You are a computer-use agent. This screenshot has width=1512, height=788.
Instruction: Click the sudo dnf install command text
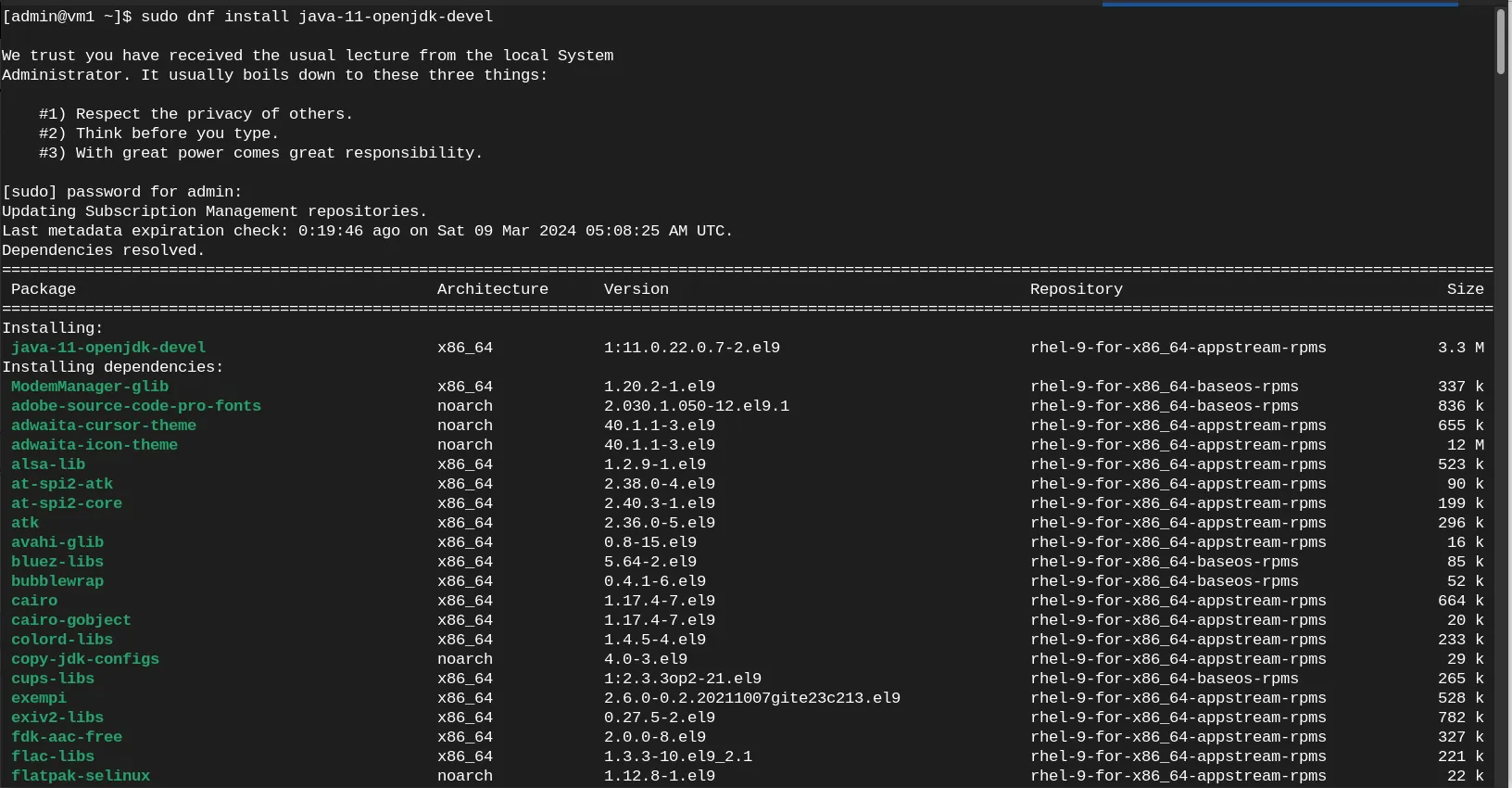[x=317, y=17]
